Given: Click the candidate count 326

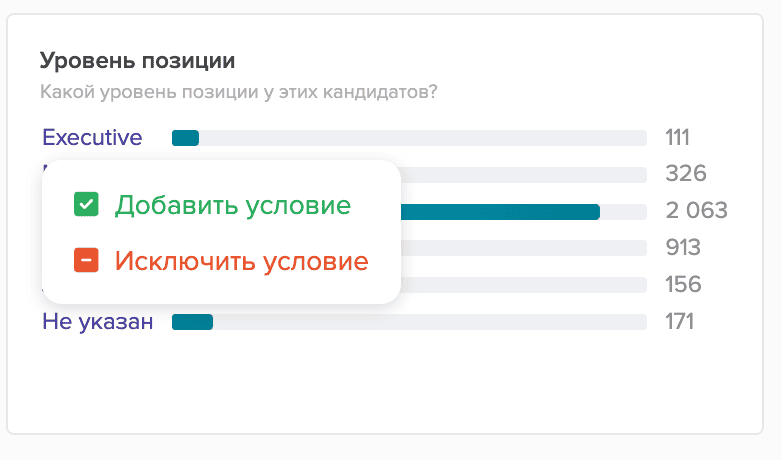Looking at the screenshot, I should [686, 174].
